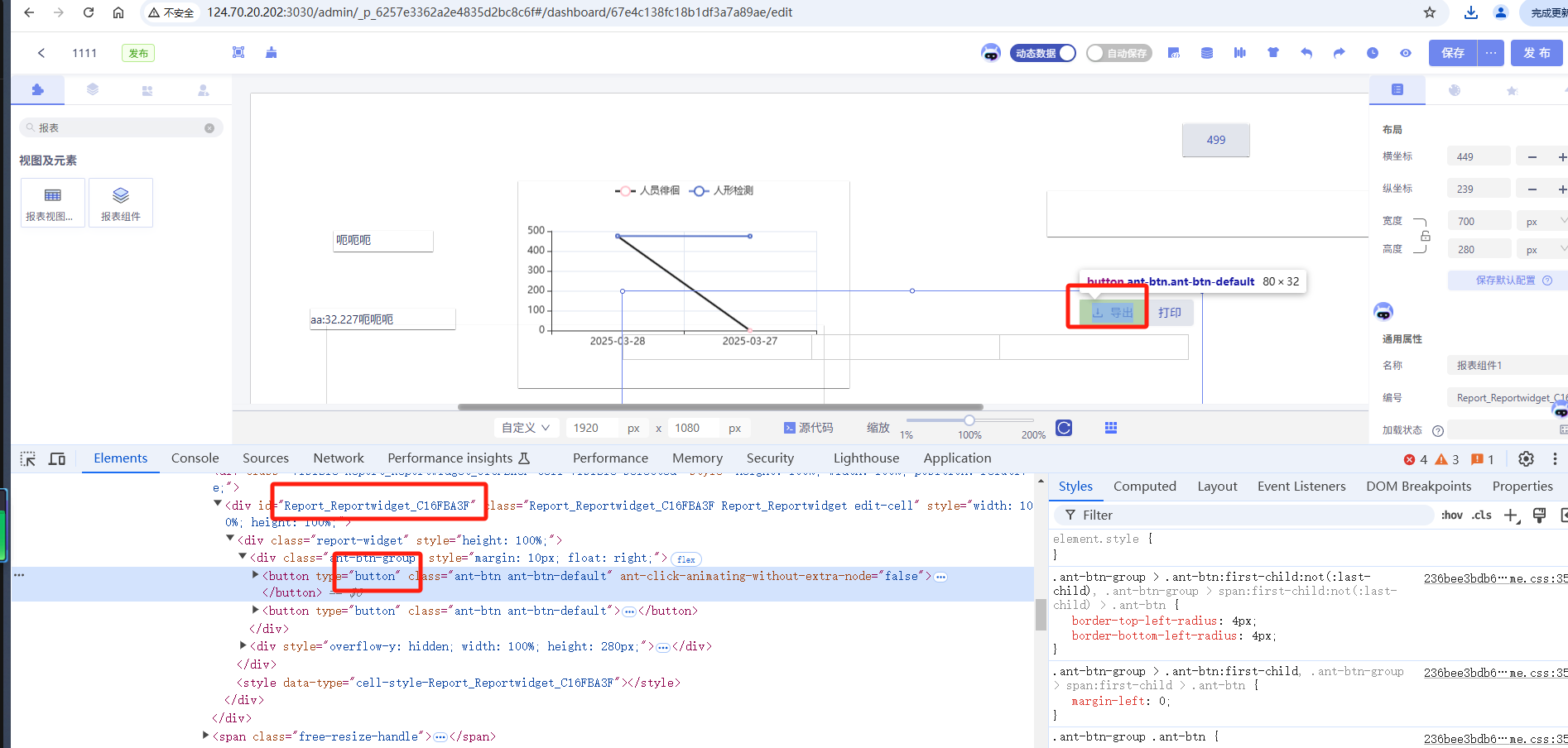Image resolution: width=1568 pixels, height=748 pixels.
Task: Open the DevTools Network tab
Action: click(x=339, y=458)
